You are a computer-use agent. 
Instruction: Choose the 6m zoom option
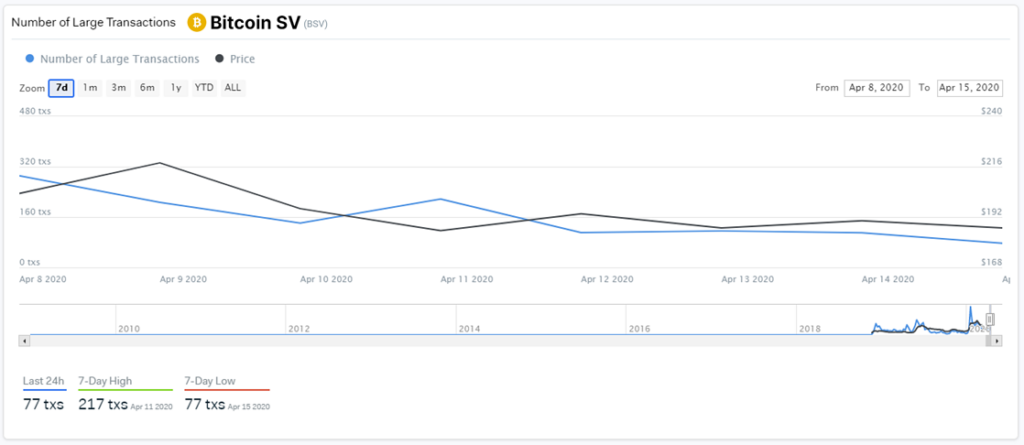pyautogui.click(x=147, y=88)
